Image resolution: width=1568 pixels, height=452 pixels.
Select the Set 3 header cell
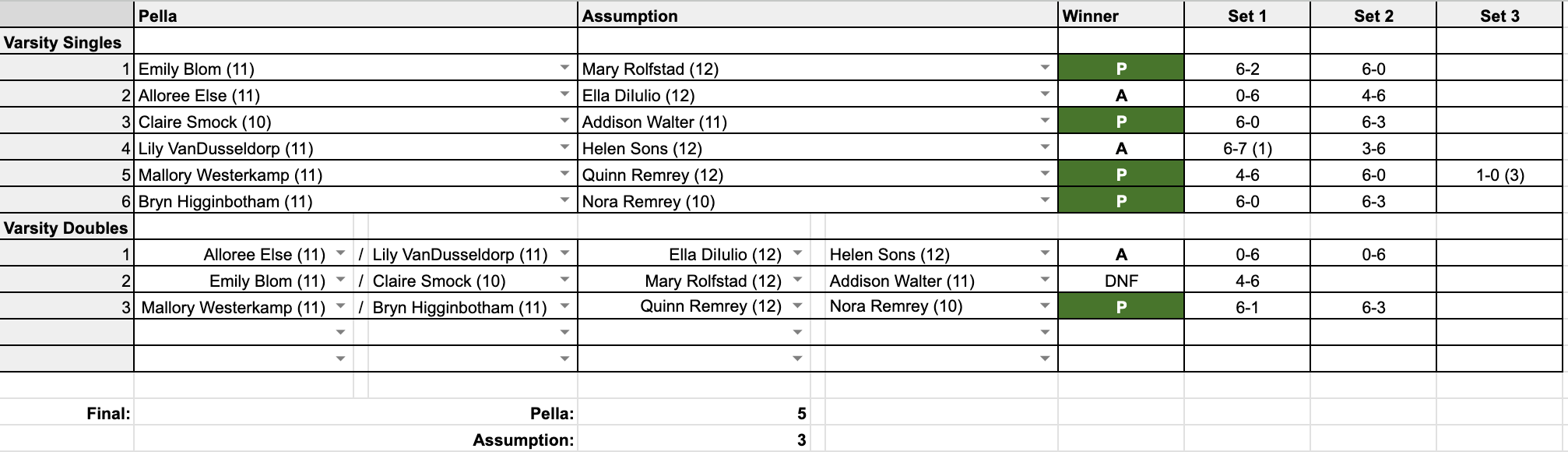(x=1499, y=16)
